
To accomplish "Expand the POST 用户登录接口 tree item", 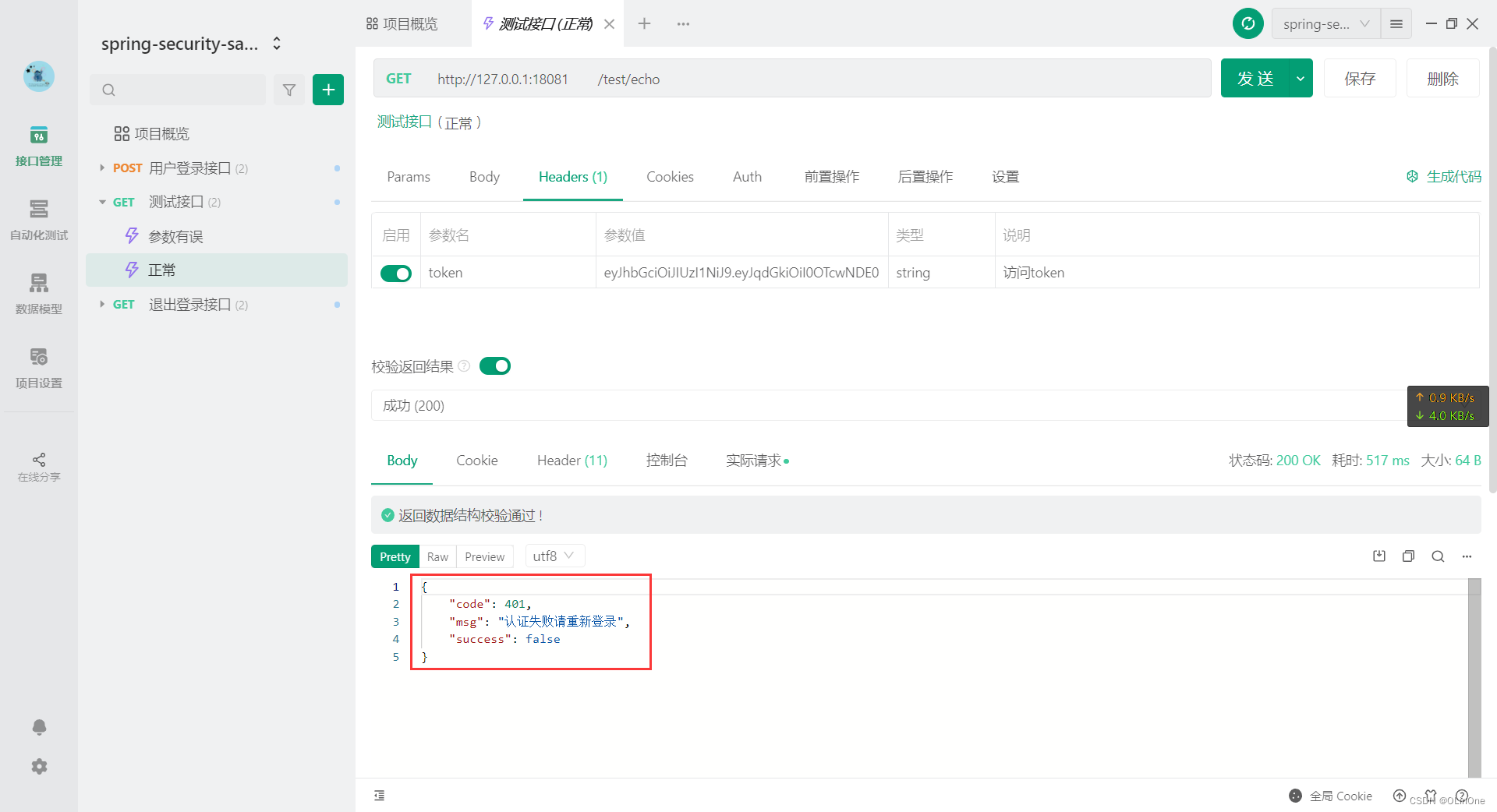I will coord(101,168).
